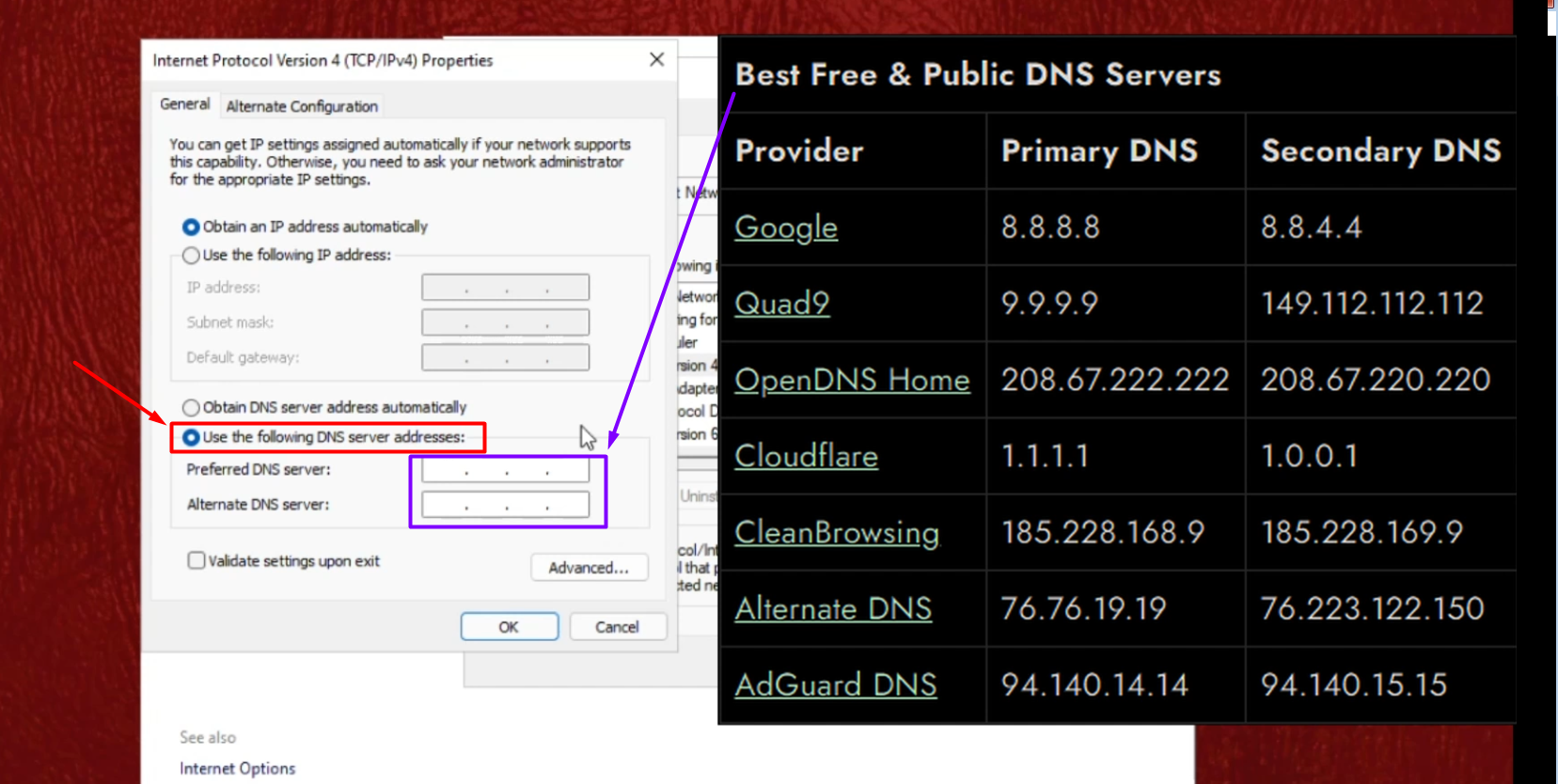The height and width of the screenshot is (784, 1558).
Task: Click the Alternate DNS server field
Action: pos(506,505)
